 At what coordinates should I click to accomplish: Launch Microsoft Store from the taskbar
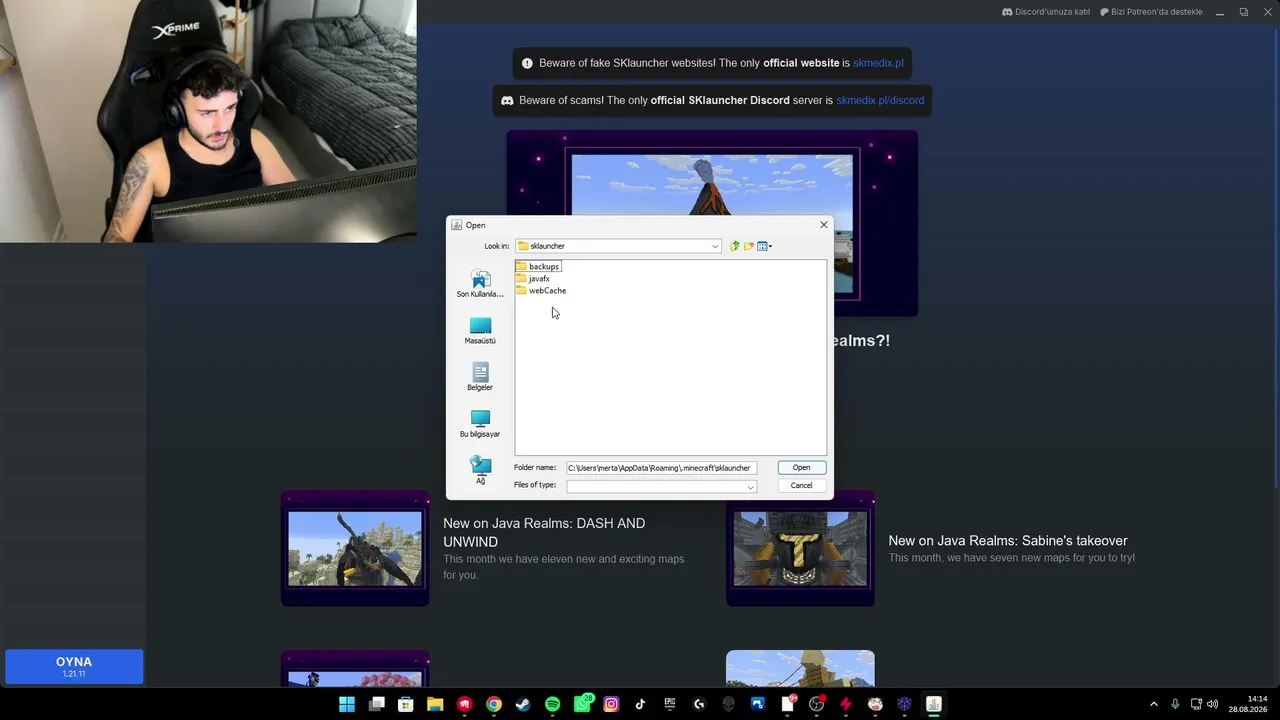click(x=406, y=704)
